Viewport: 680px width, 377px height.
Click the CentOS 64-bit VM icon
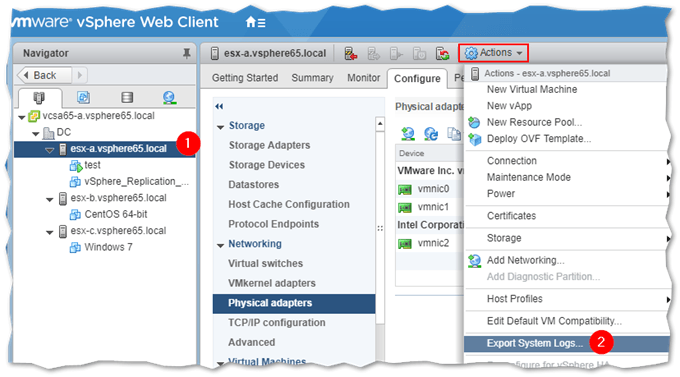coord(75,214)
